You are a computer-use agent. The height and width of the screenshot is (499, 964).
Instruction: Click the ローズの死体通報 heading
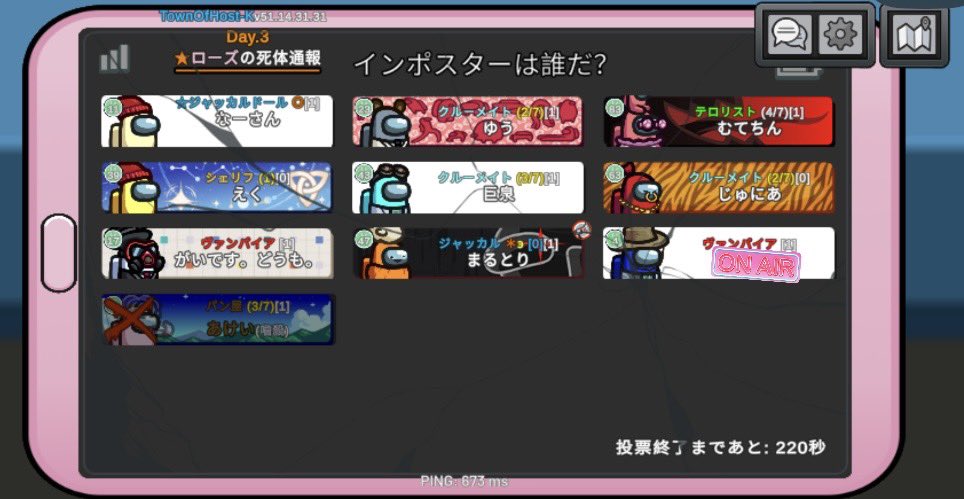(248, 59)
